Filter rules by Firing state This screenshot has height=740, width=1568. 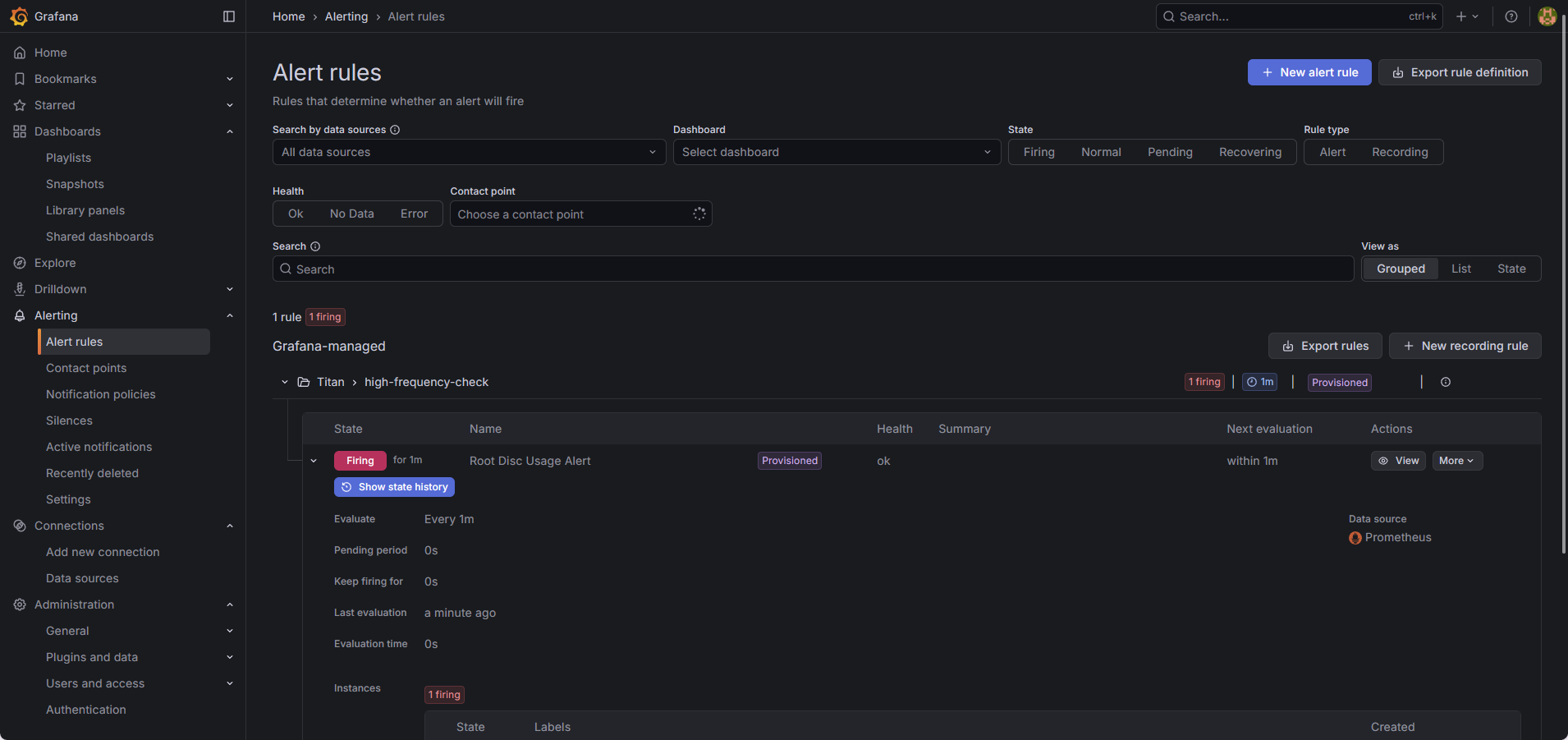coord(1039,152)
